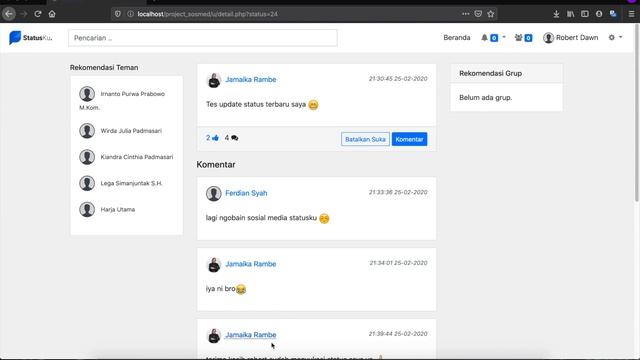The width and height of the screenshot is (640, 360).
Task: Open the browser hamburger menu
Action: (631, 14)
